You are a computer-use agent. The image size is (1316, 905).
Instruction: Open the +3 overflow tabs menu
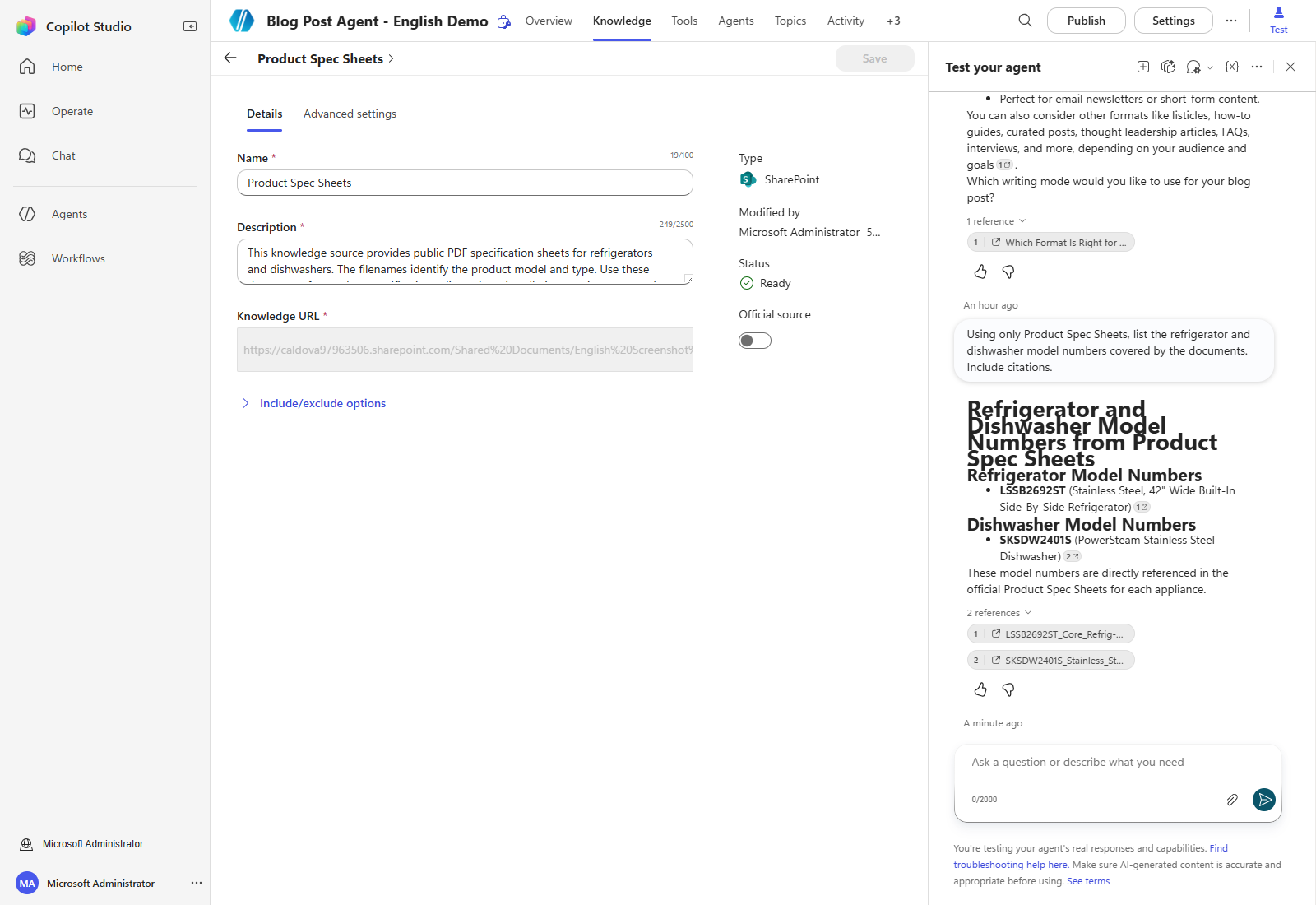[893, 21]
